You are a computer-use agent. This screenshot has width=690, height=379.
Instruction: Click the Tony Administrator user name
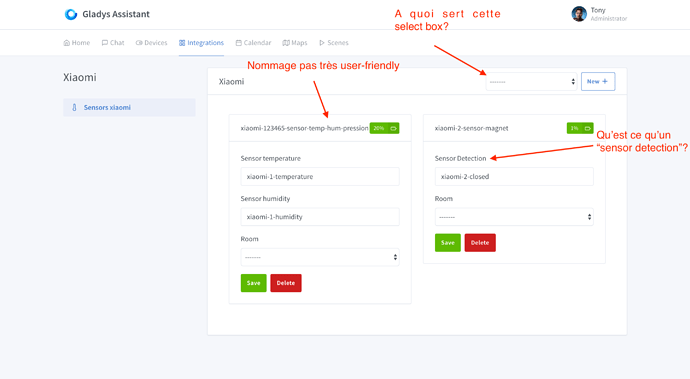pyautogui.click(x=609, y=14)
